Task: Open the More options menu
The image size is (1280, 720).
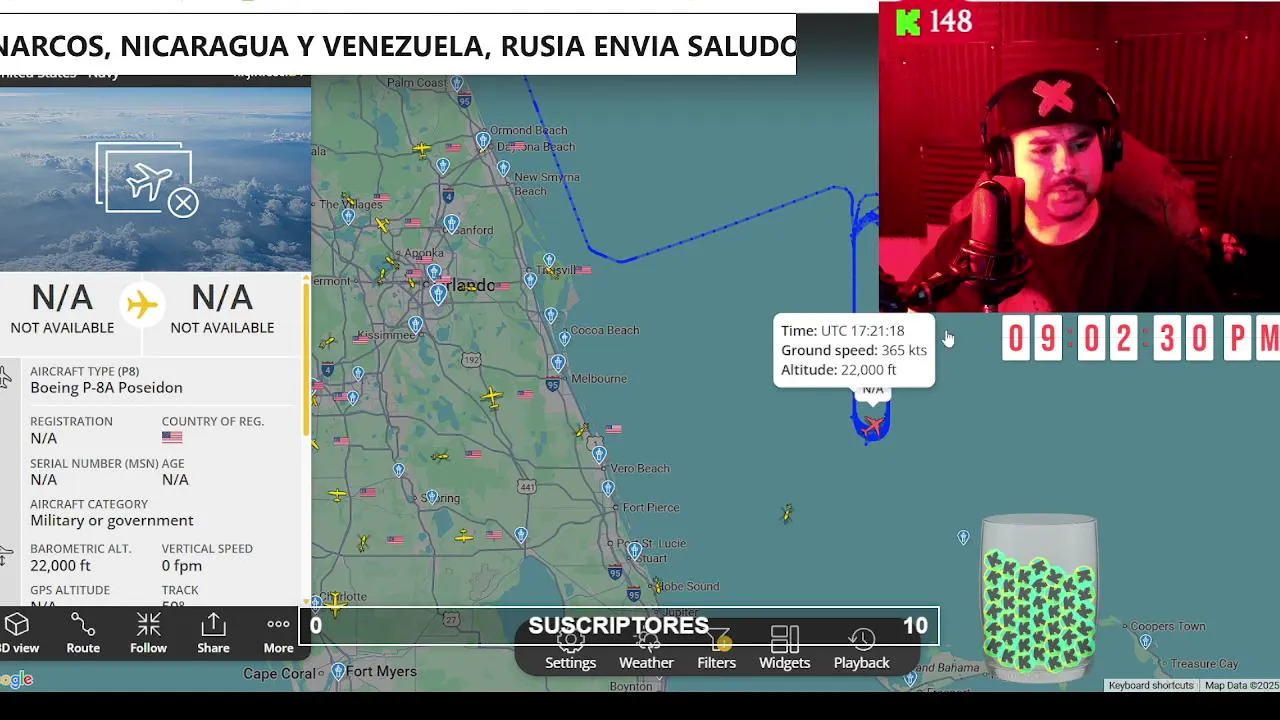Action: pyautogui.click(x=278, y=634)
